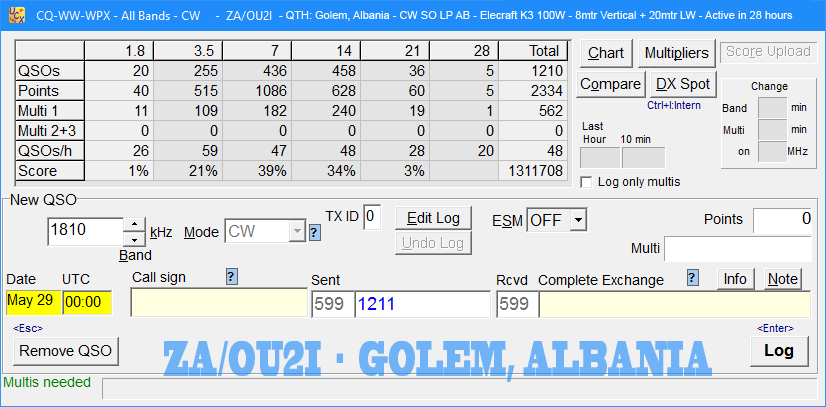
Task: Click the TX ID field
Action: (371, 216)
